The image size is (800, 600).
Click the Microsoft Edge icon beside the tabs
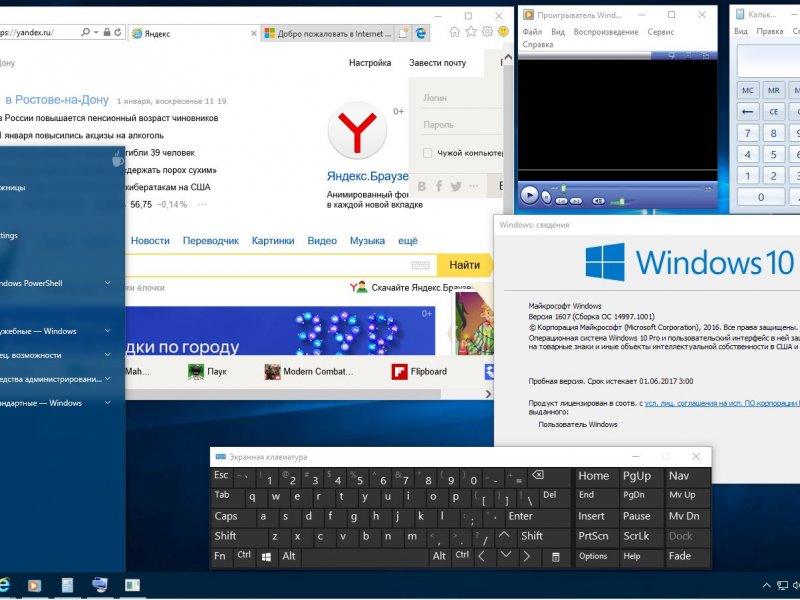(x=421, y=34)
